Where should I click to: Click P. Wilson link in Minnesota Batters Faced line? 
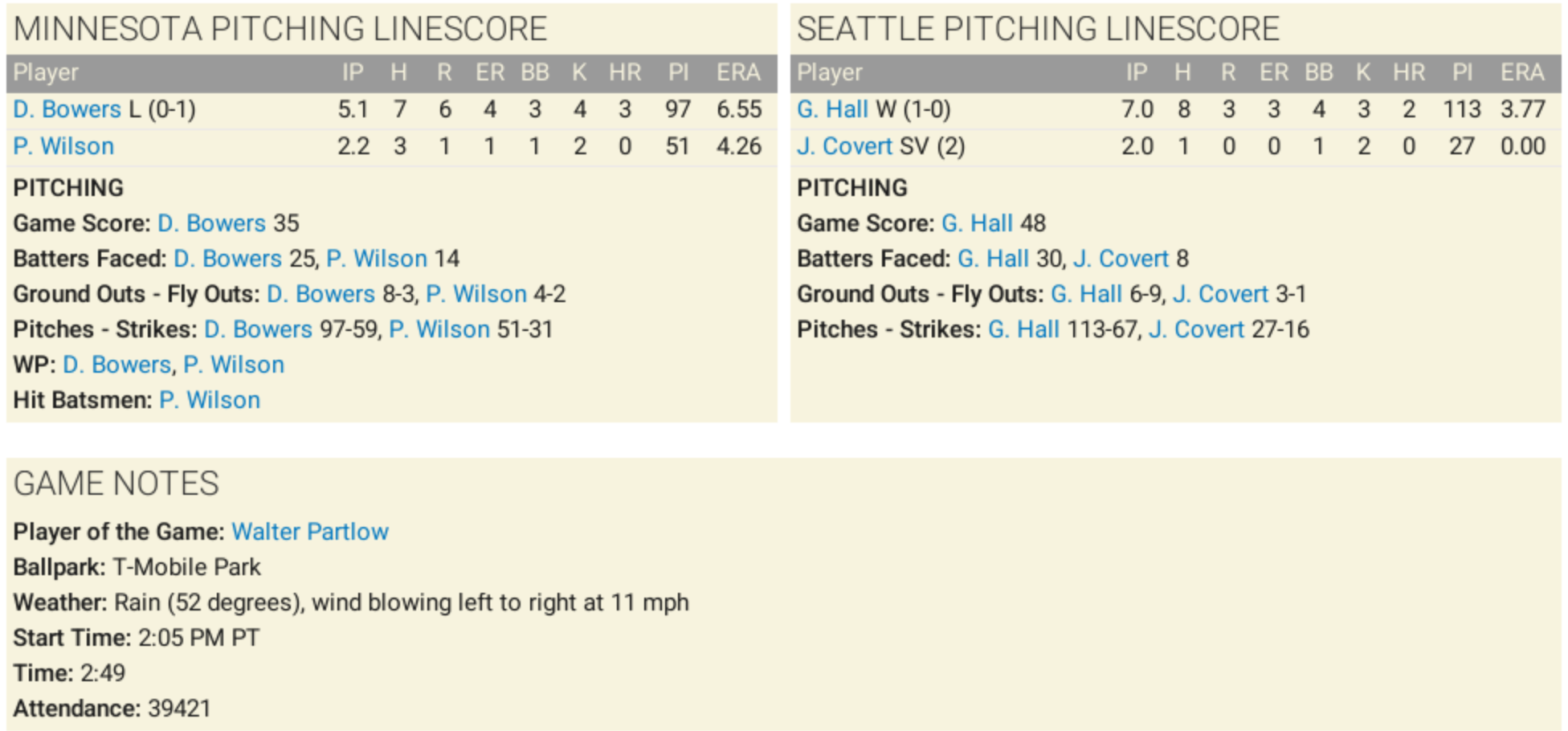(x=377, y=259)
